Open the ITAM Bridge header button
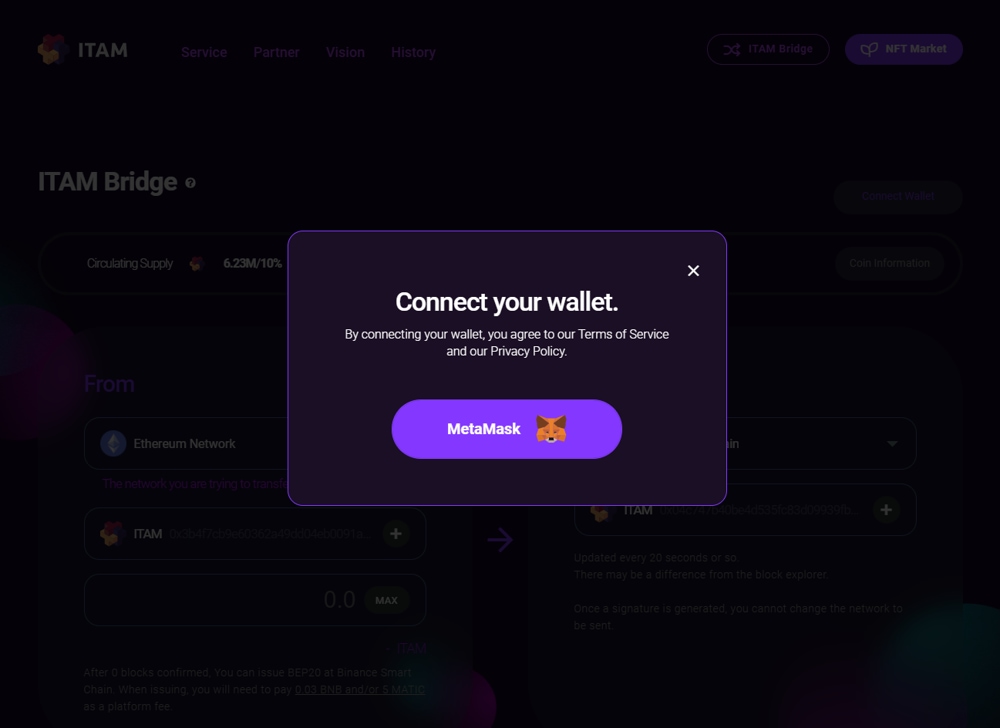 [x=768, y=49]
